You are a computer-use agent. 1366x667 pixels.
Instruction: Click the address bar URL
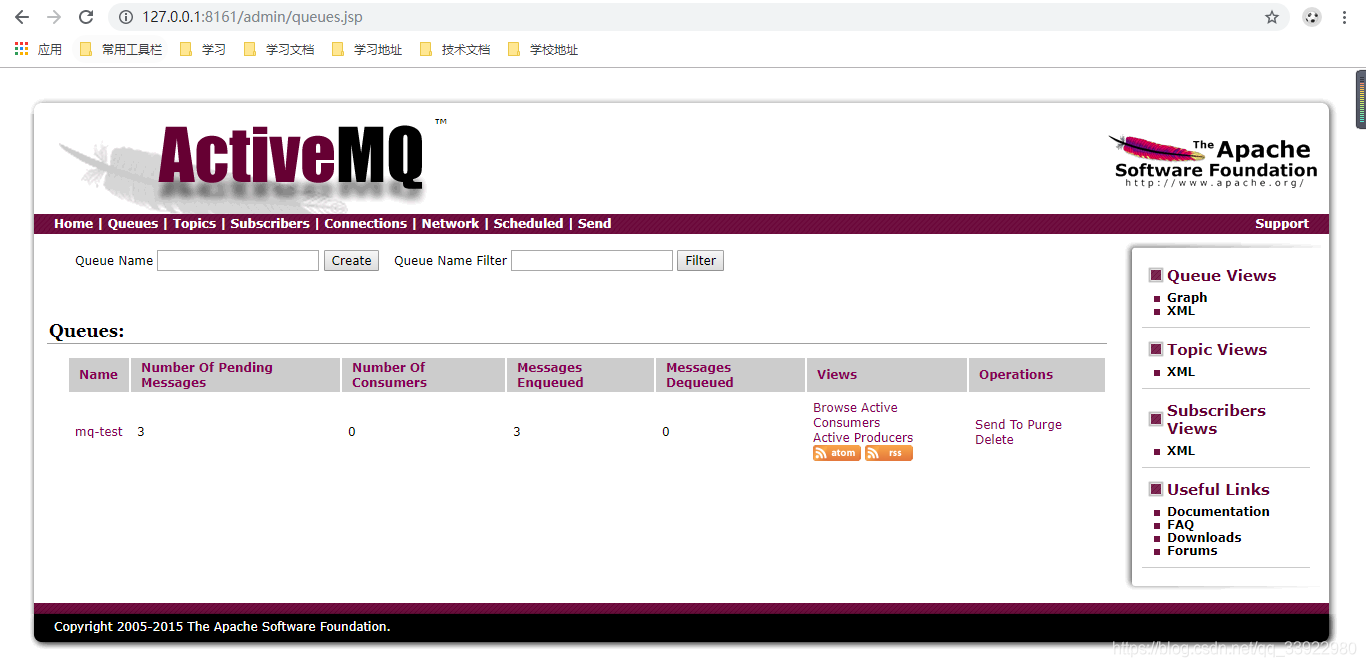click(252, 17)
